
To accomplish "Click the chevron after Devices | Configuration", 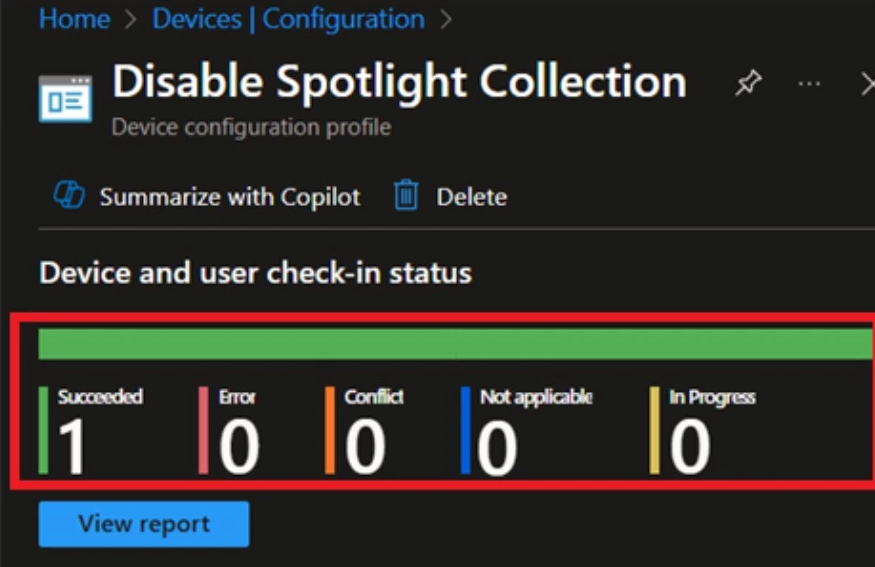I will pyautogui.click(x=445, y=19).
